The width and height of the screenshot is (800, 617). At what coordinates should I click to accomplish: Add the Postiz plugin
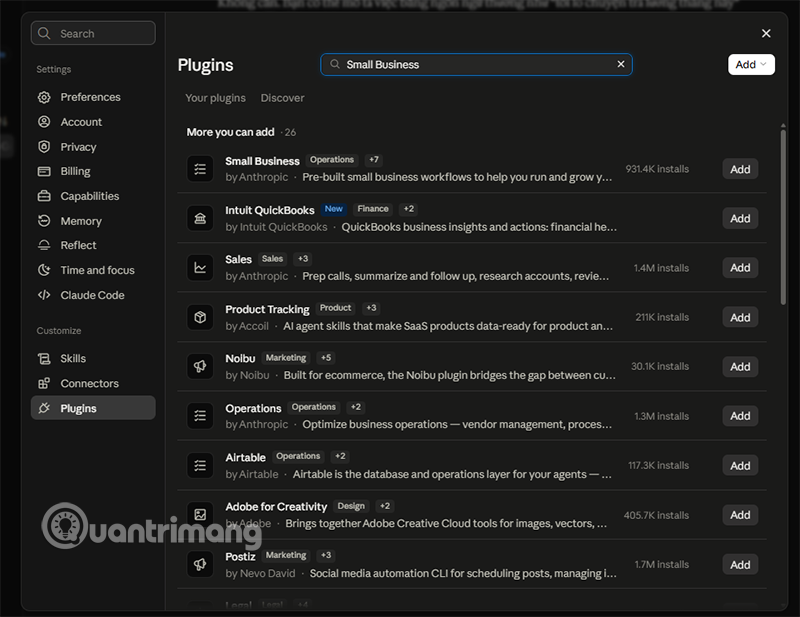(740, 564)
